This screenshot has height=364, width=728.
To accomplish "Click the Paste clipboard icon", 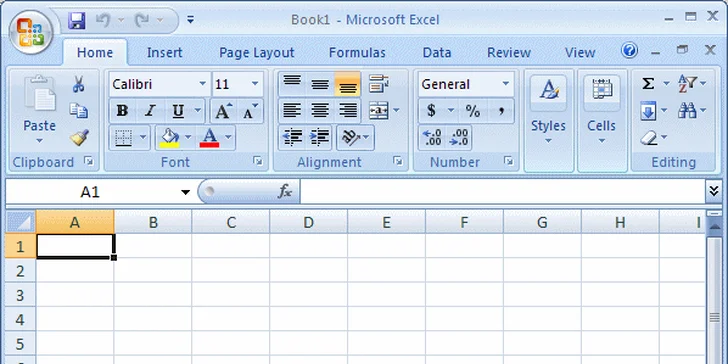I will click(x=39, y=94).
